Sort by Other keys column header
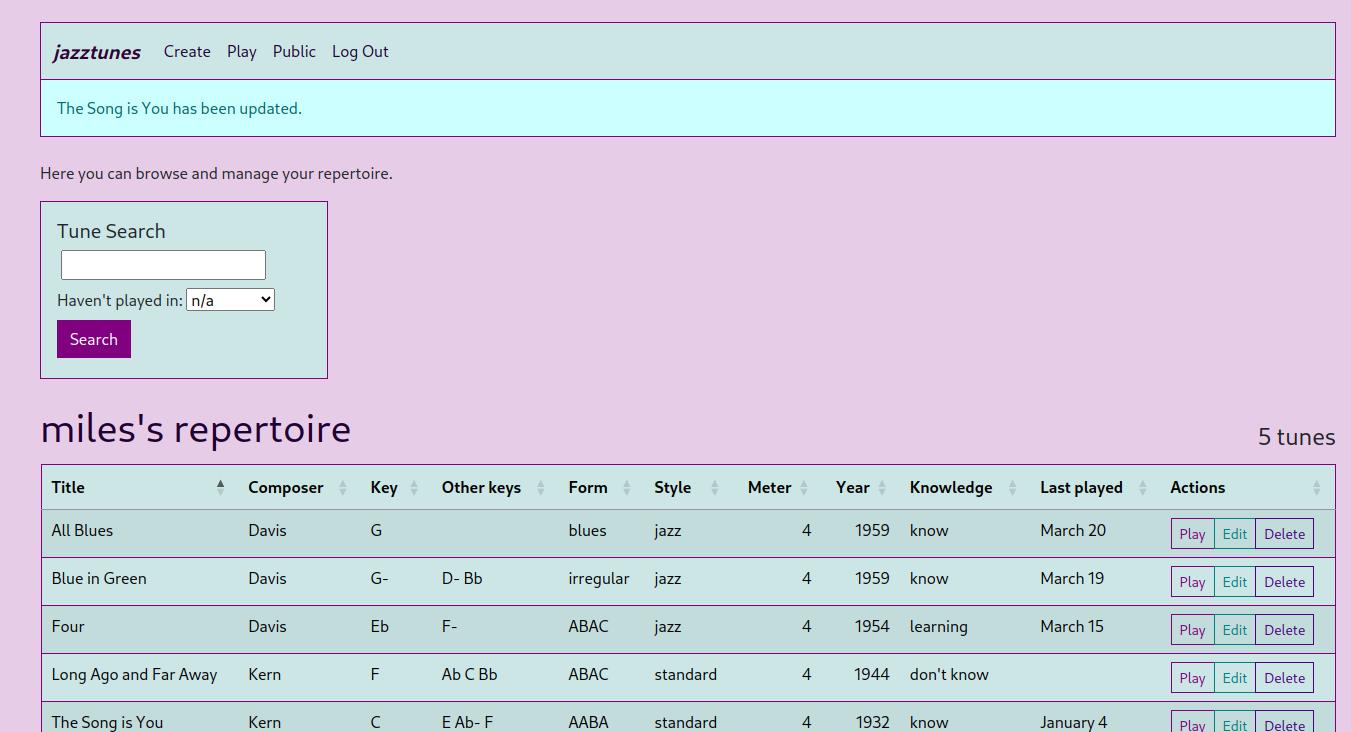The image size is (1351, 732). (540, 488)
